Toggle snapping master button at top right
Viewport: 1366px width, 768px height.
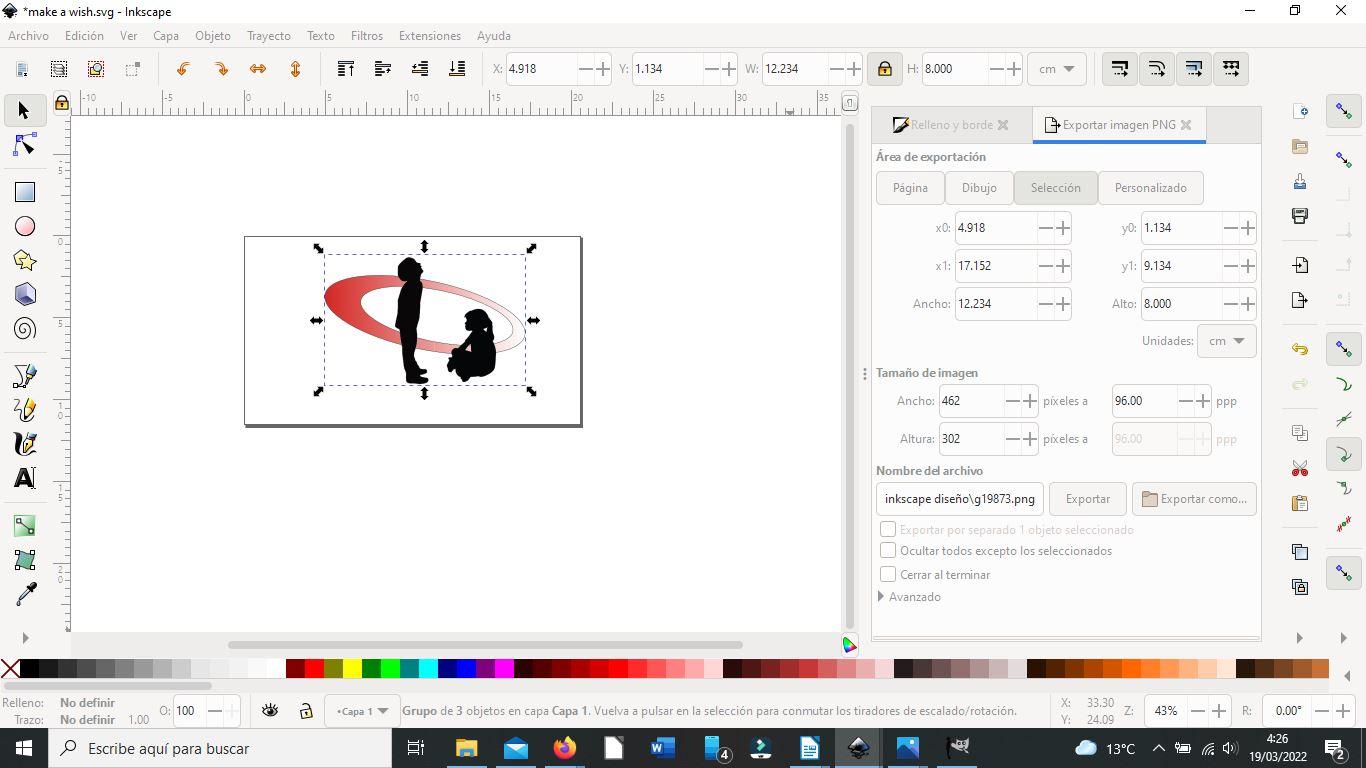click(1345, 111)
